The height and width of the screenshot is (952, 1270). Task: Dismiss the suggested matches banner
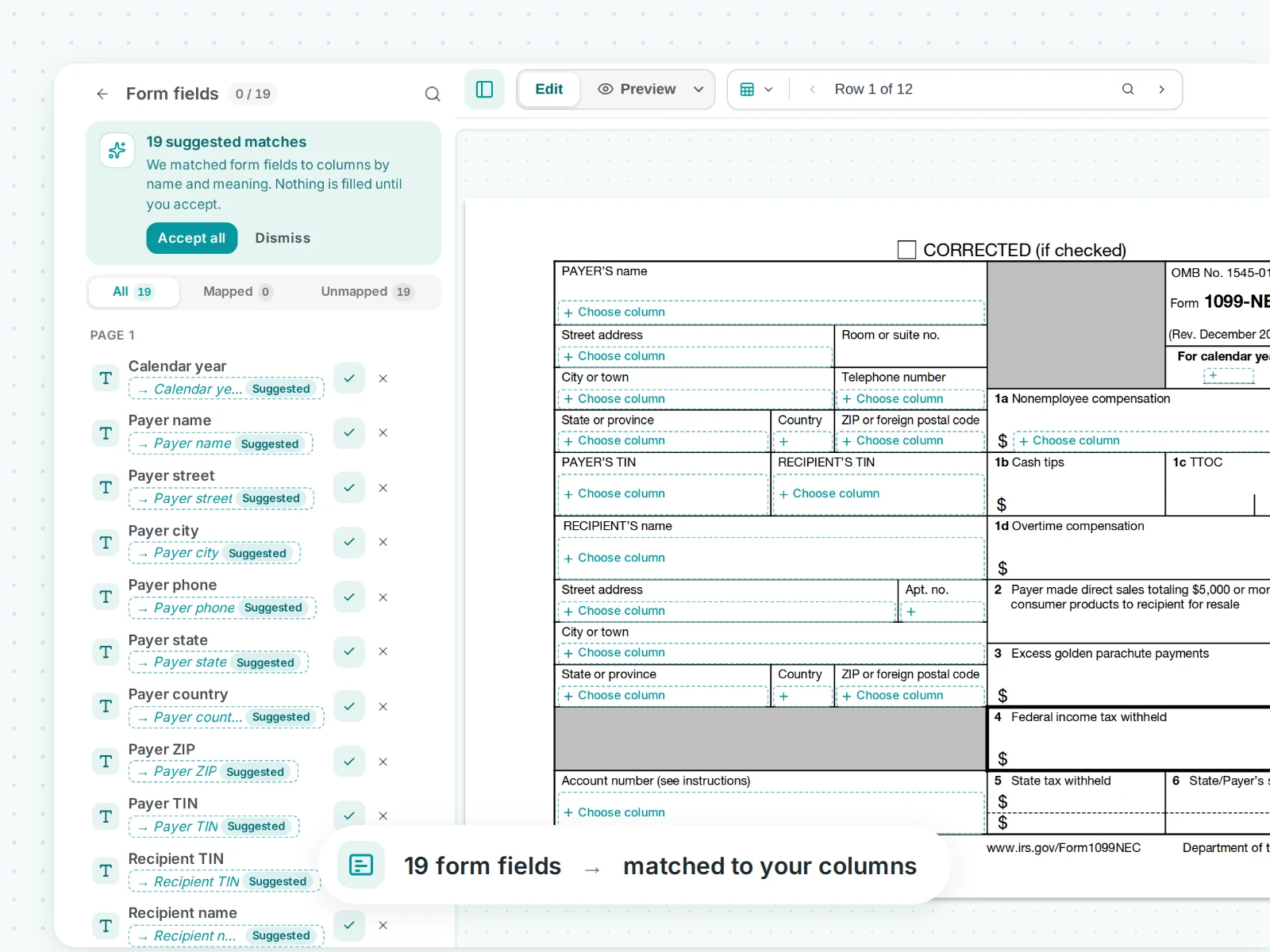coord(283,238)
